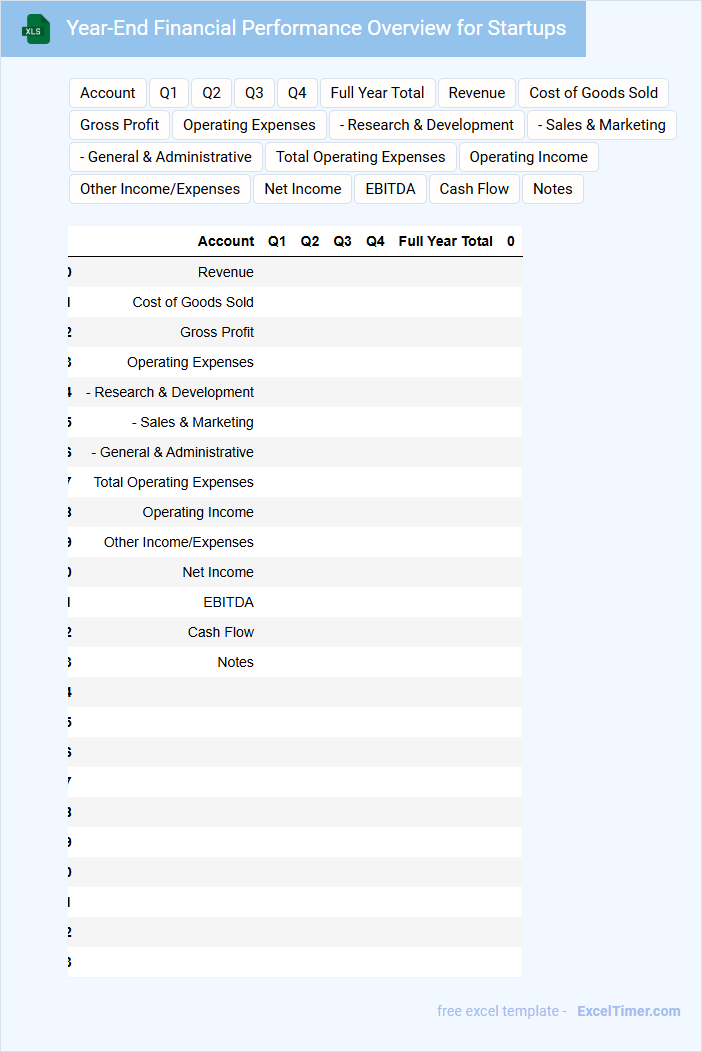Select the Q3 tag button
This screenshot has height=1052, width=702.
(x=254, y=93)
